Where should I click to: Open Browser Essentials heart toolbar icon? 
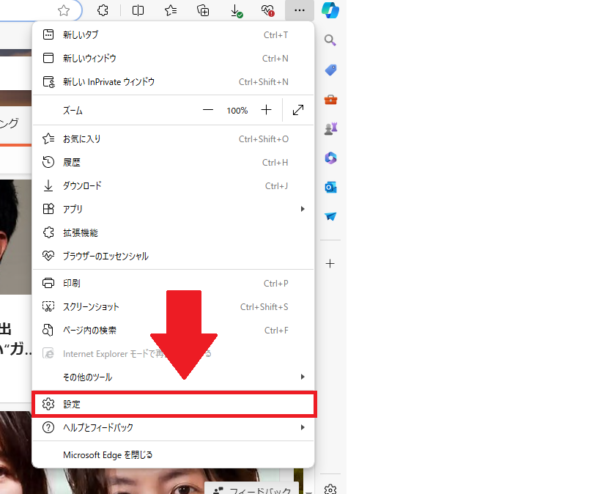click(x=267, y=10)
